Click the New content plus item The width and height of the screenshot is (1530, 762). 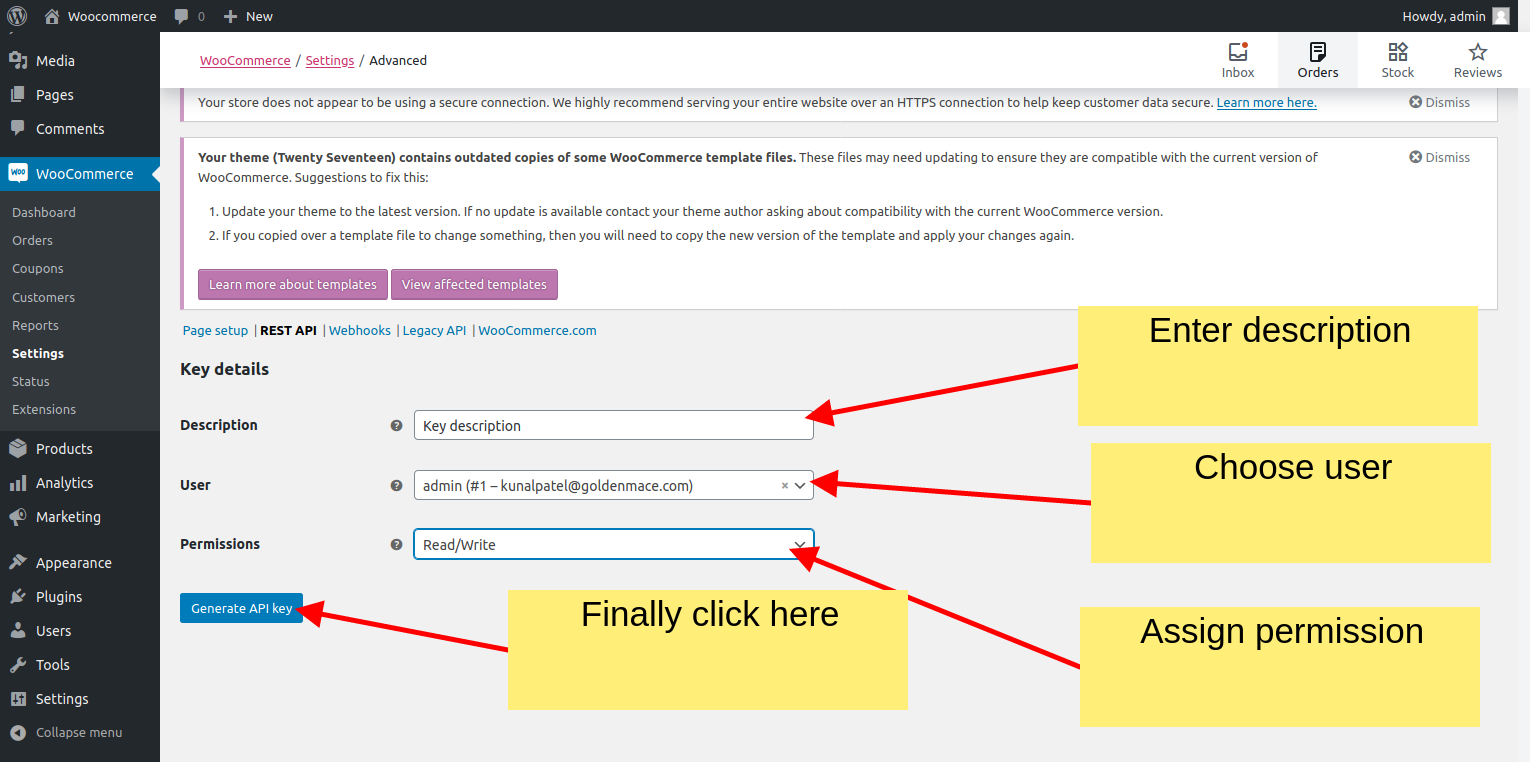(x=248, y=16)
